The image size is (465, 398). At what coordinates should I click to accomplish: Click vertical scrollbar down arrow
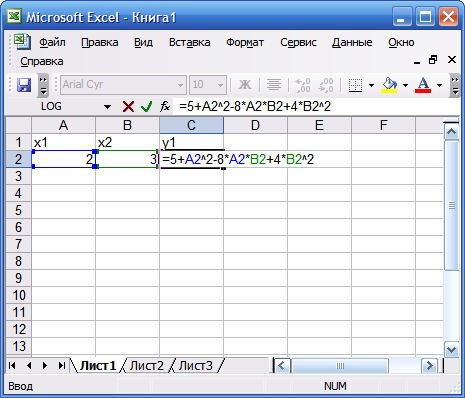[x=452, y=350]
